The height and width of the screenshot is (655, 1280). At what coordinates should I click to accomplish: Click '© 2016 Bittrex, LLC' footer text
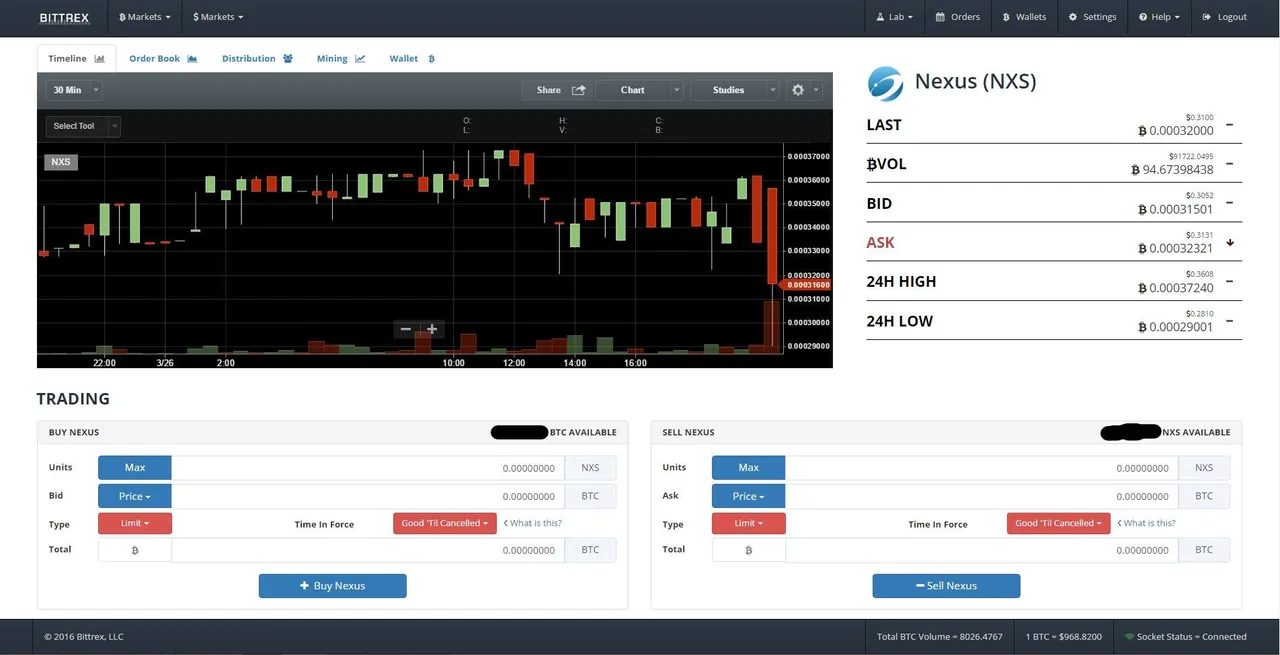[x=84, y=637]
